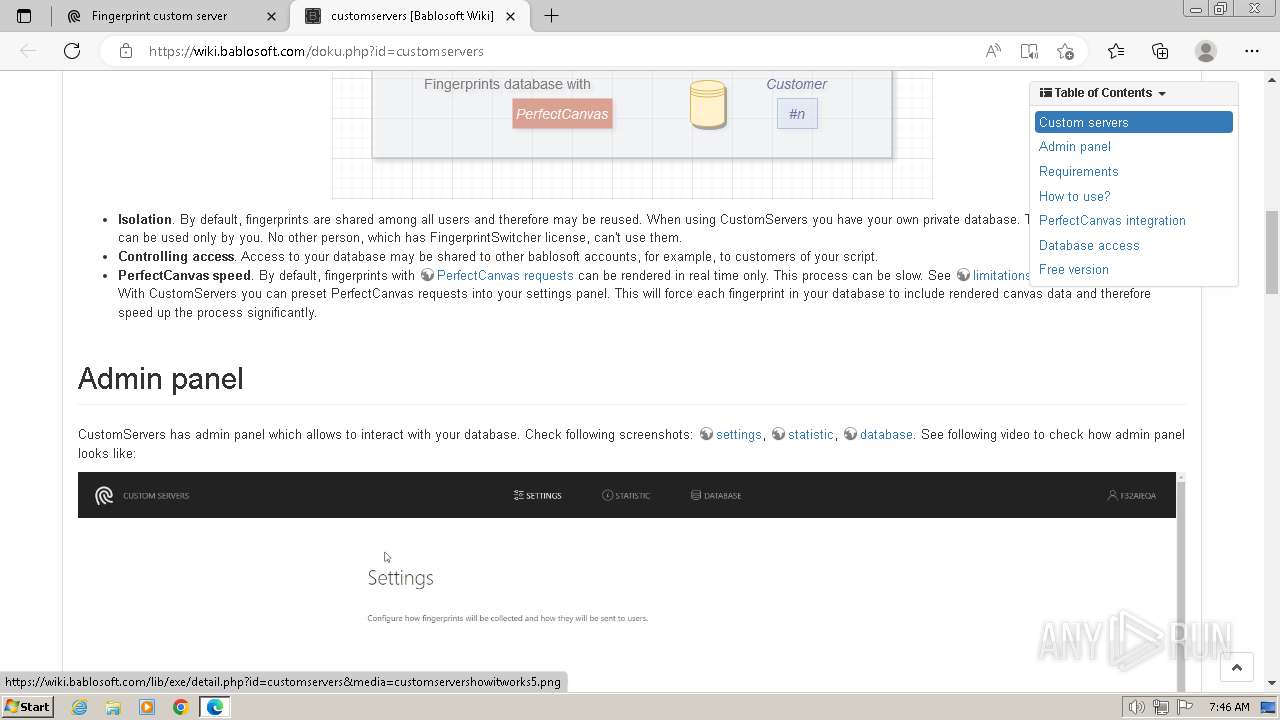
Task: Jump to Admin panel section in contents
Action: [x=1075, y=147]
